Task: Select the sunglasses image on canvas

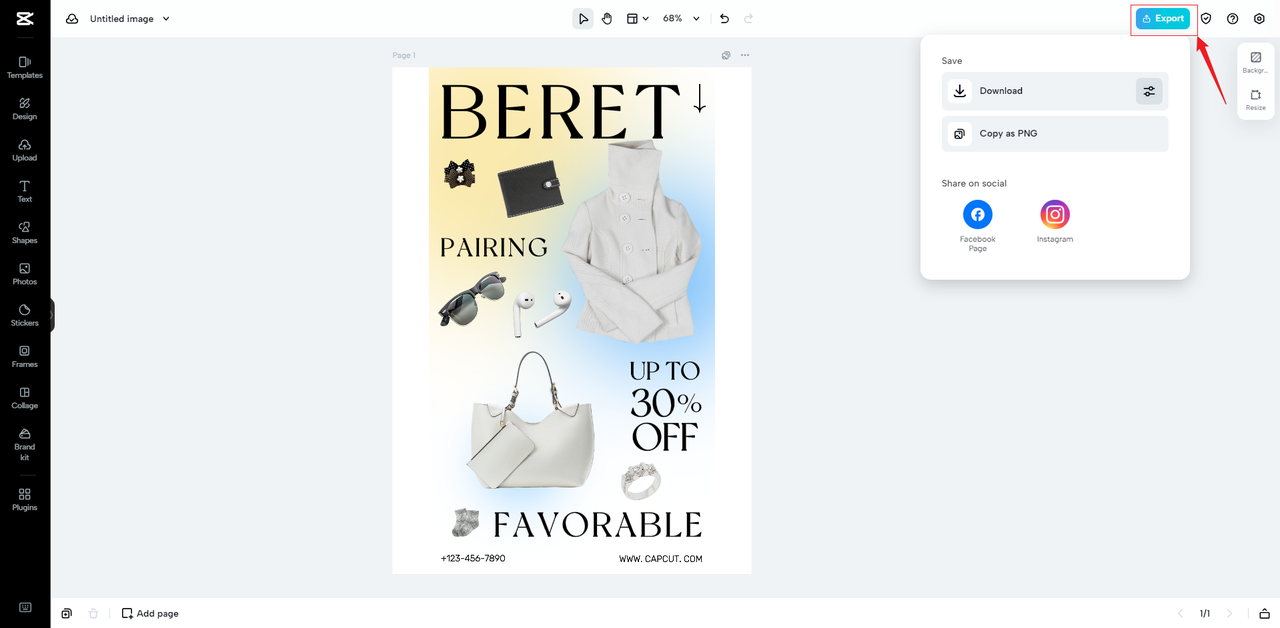Action: (472, 299)
